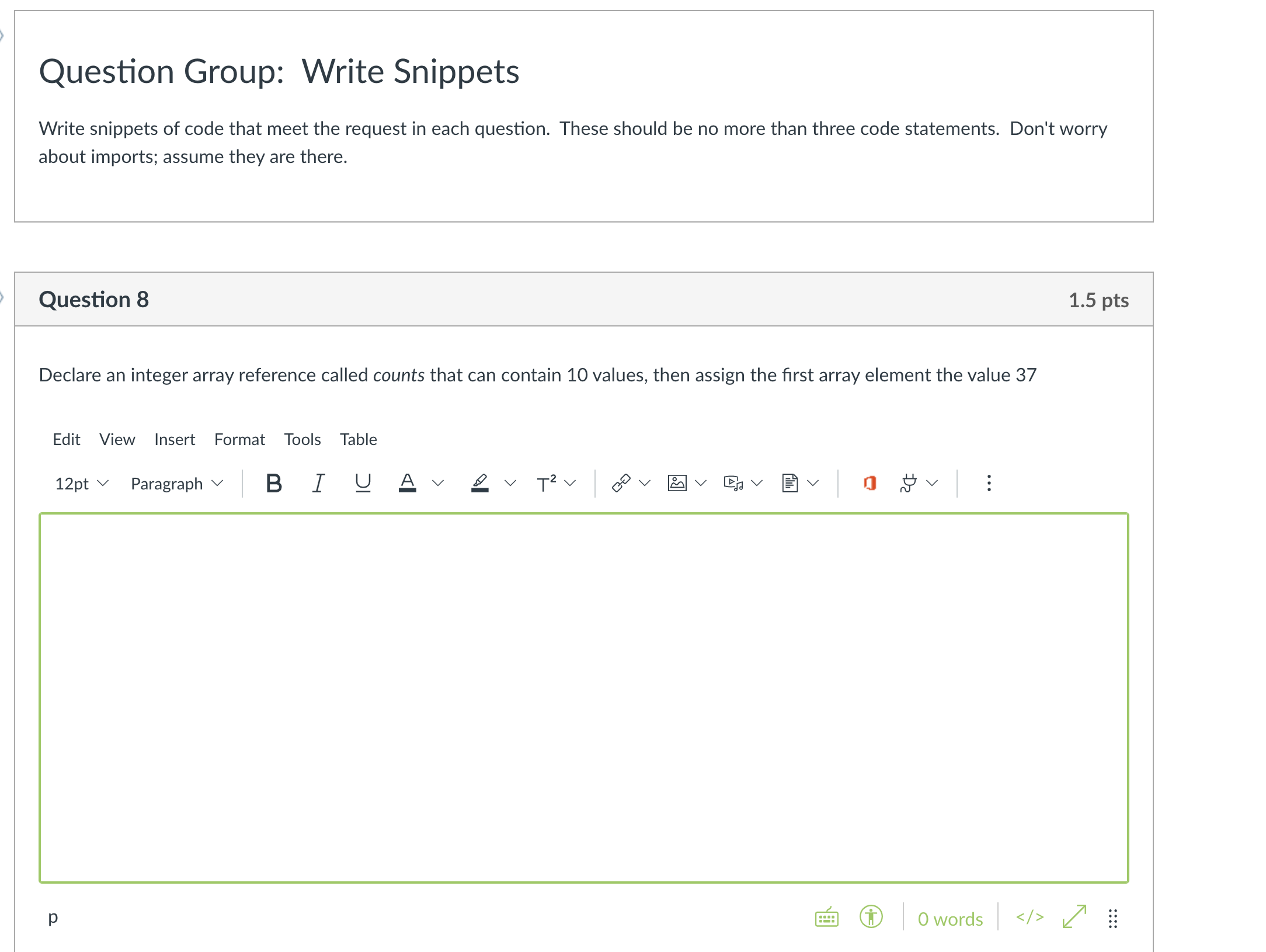
Task: Apply the text color A swatch
Action: (407, 483)
